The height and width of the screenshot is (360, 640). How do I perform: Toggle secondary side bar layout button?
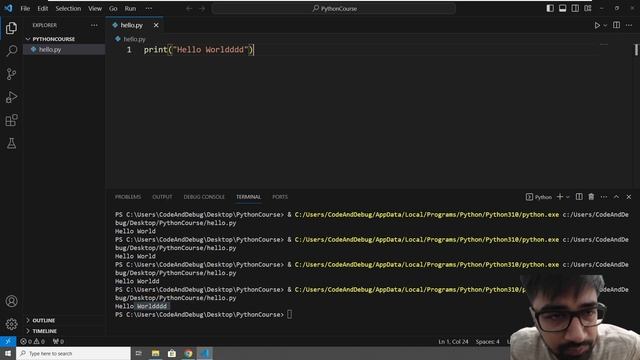click(x=575, y=9)
